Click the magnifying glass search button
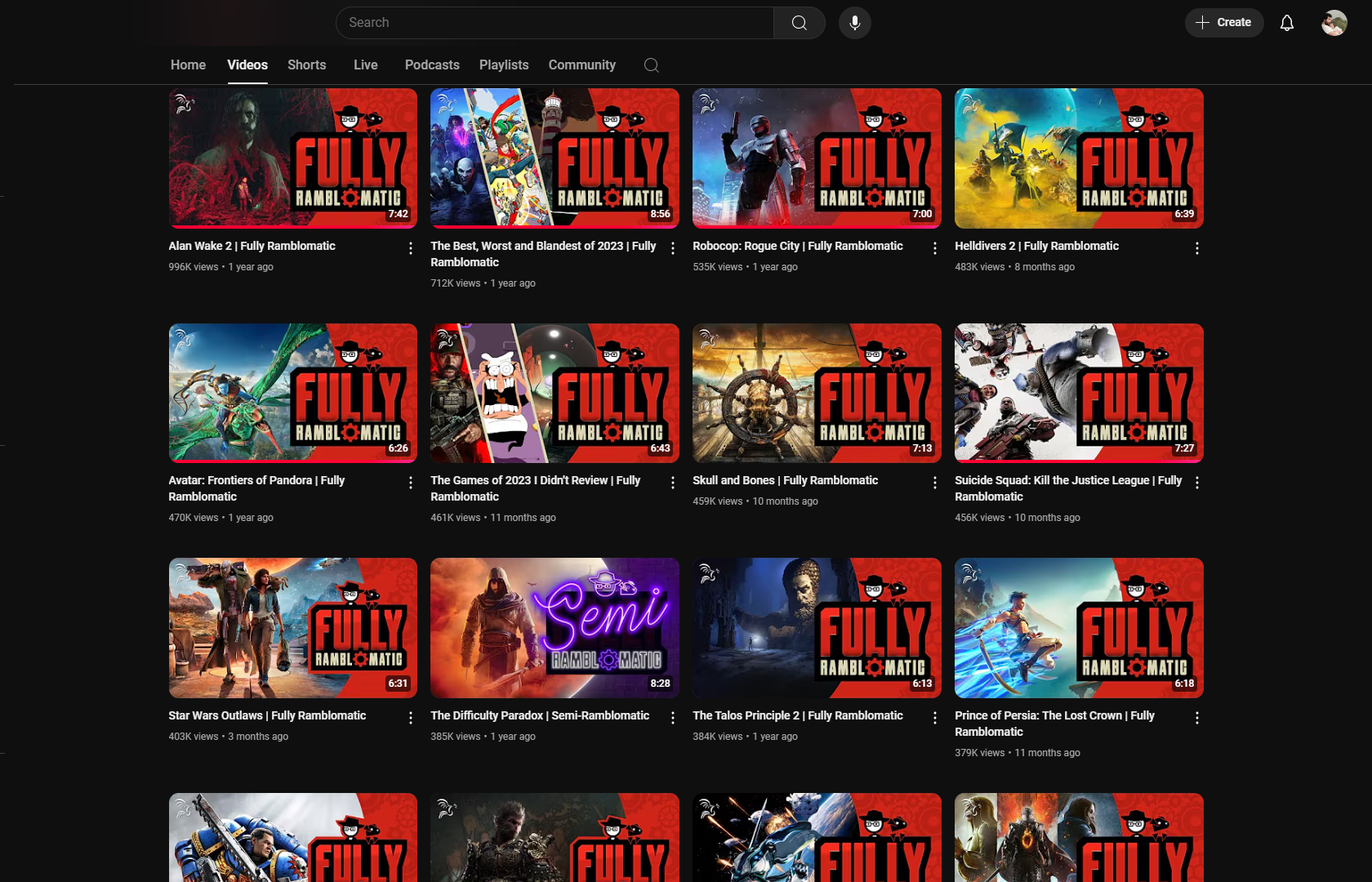 799,23
